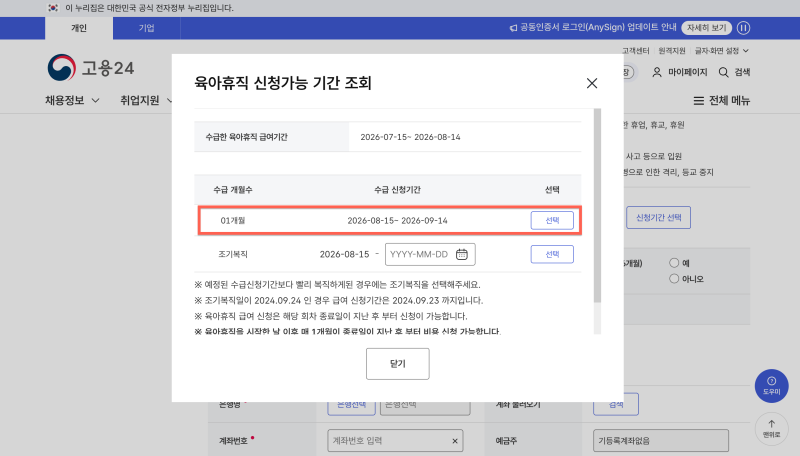Click the received period 2026-07-15~ 2026-08-14
Viewport: 800px width, 456px height.
click(x=410, y=137)
